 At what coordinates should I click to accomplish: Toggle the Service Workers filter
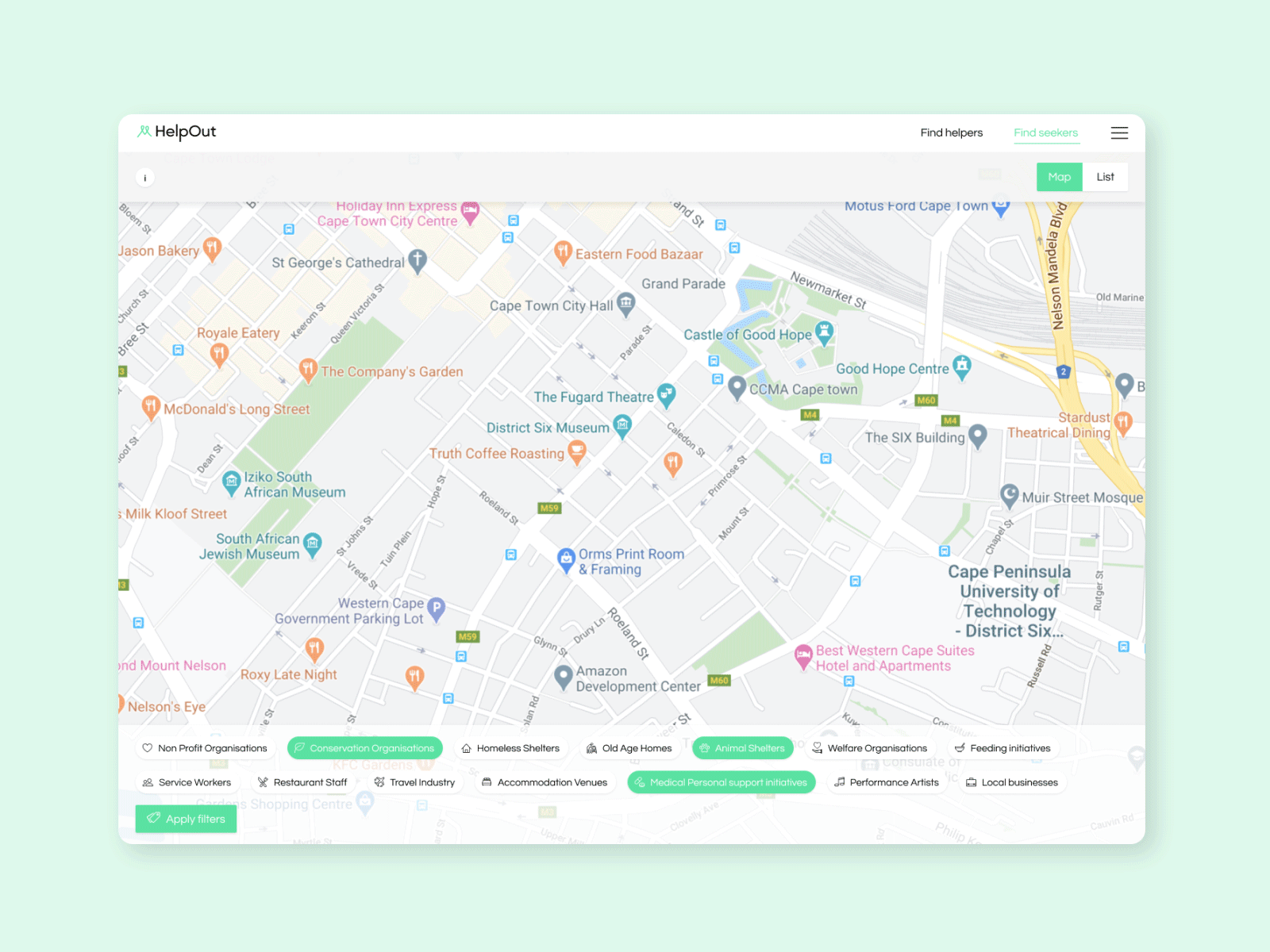tap(187, 782)
